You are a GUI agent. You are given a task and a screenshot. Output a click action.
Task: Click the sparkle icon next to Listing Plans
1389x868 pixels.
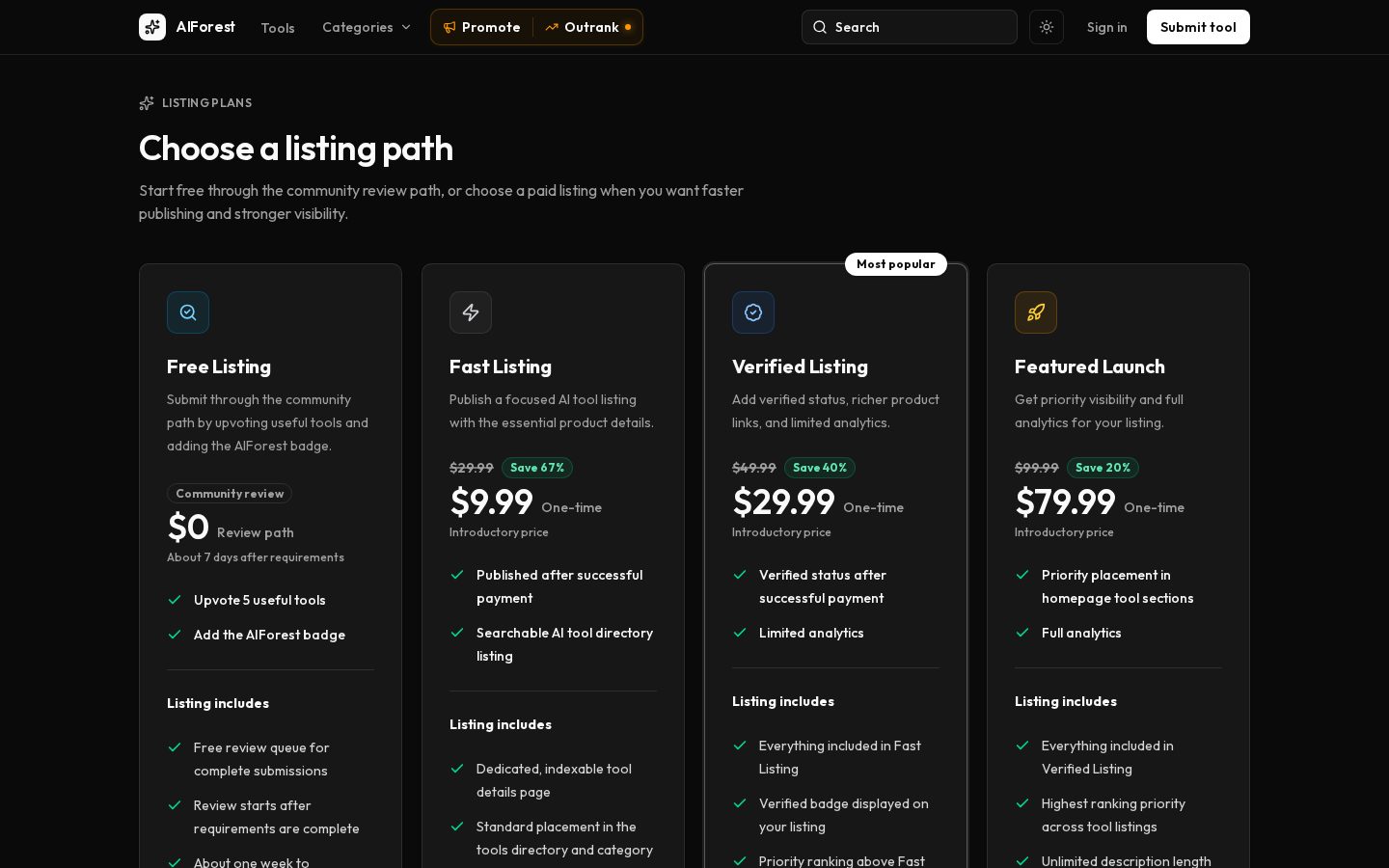pos(147,103)
